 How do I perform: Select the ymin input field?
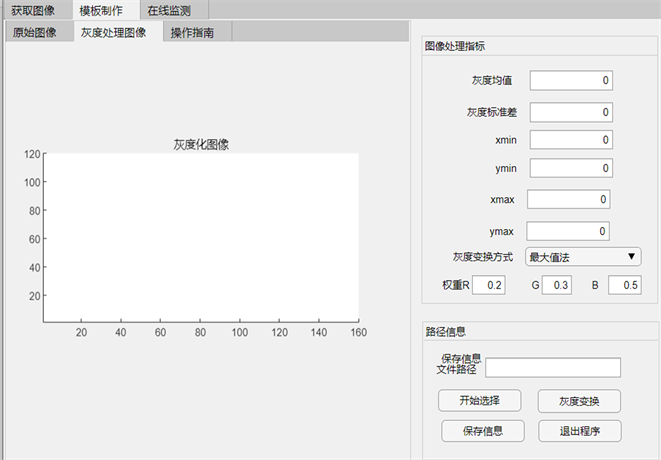coord(570,168)
